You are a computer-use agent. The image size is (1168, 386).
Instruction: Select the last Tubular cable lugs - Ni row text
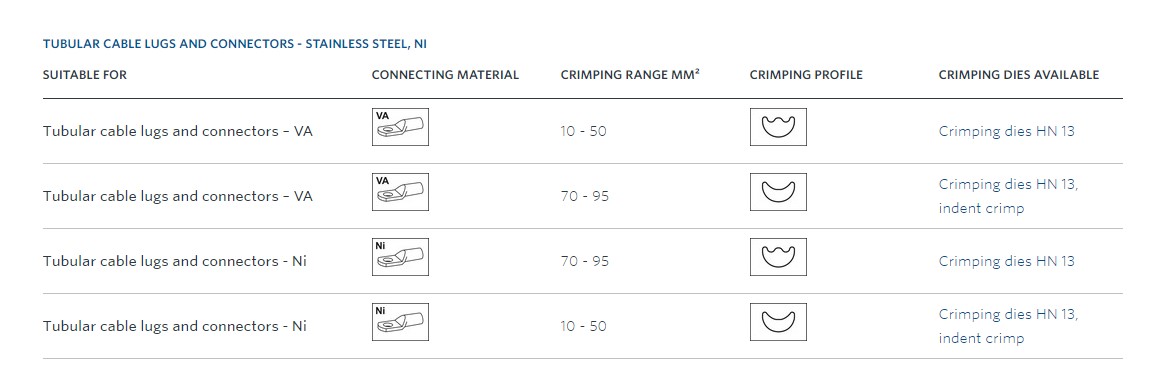coord(174,326)
